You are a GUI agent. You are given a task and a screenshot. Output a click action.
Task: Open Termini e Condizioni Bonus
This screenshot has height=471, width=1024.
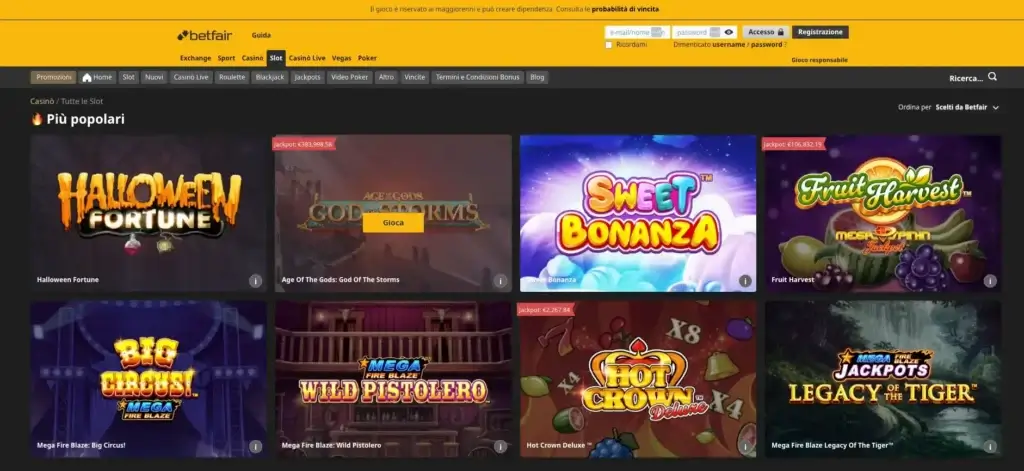coord(477,77)
